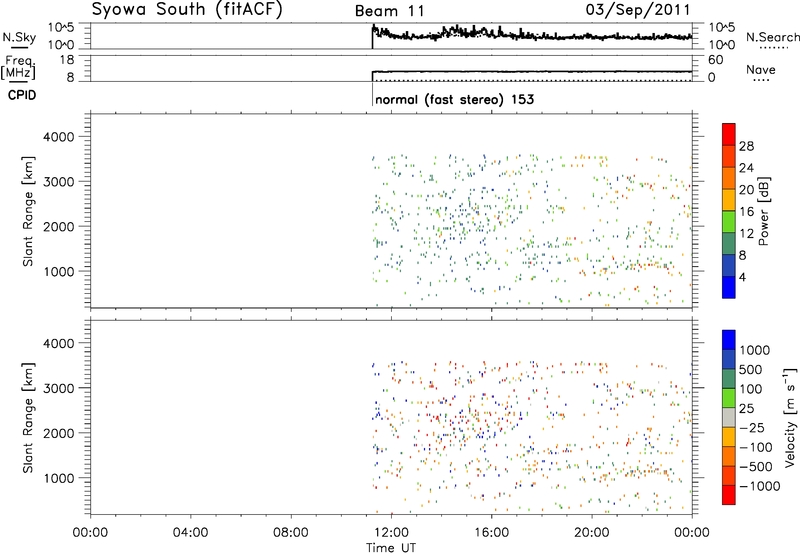Viewport: 800px width, 554px height.
Task: Click the noise trace in the N.Sky panel
Action: pyautogui.click(x=532, y=35)
